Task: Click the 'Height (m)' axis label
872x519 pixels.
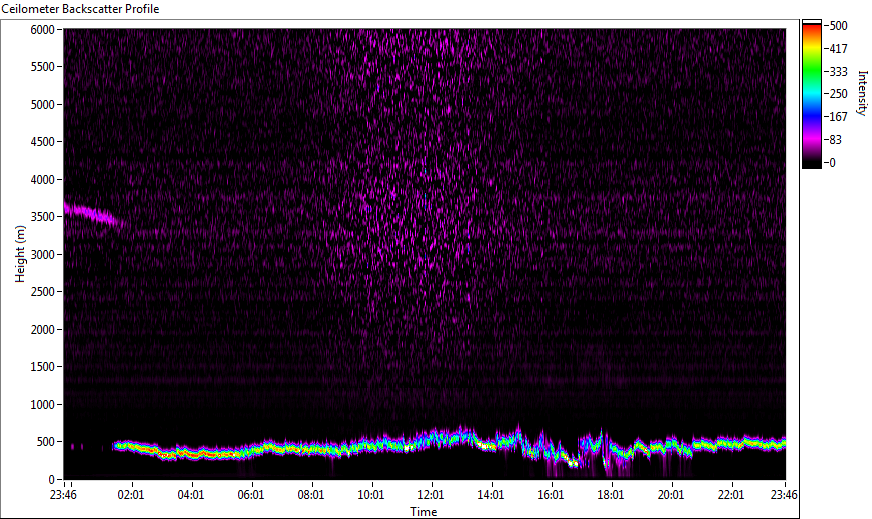Action: click(x=20, y=254)
